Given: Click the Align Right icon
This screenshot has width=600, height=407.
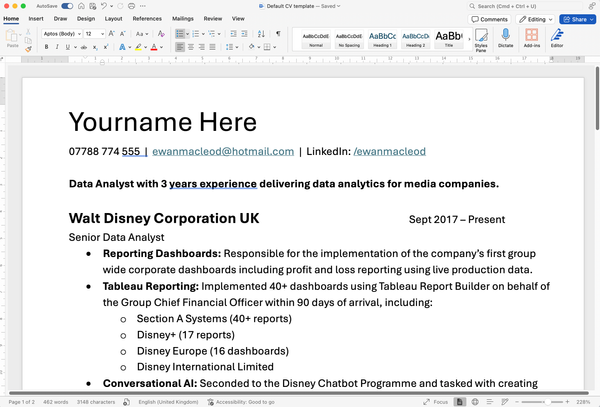Looking at the screenshot, I should [x=201, y=47].
